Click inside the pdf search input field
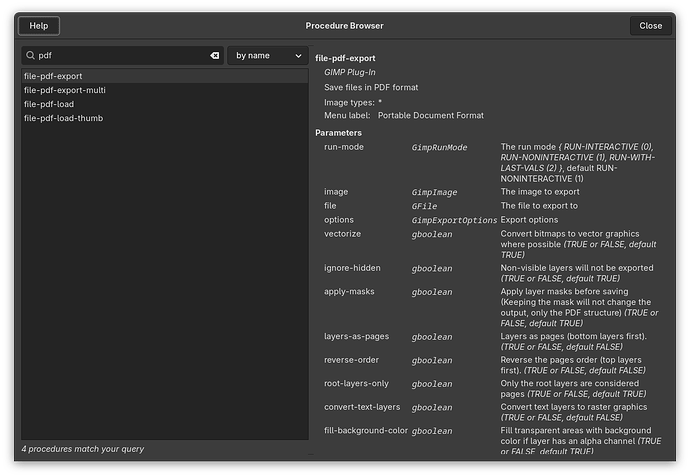690x476 pixels. pos(120,56)
